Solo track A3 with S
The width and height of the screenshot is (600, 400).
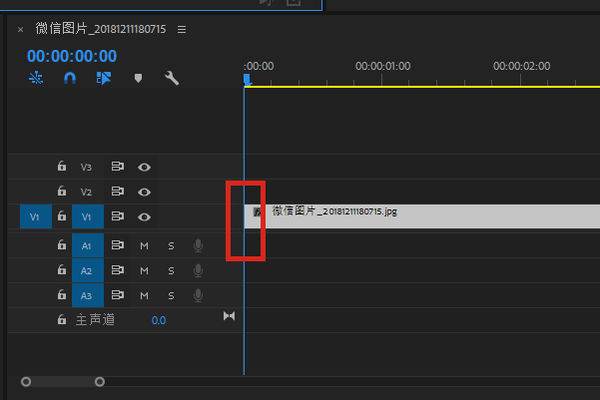point(171,296)
